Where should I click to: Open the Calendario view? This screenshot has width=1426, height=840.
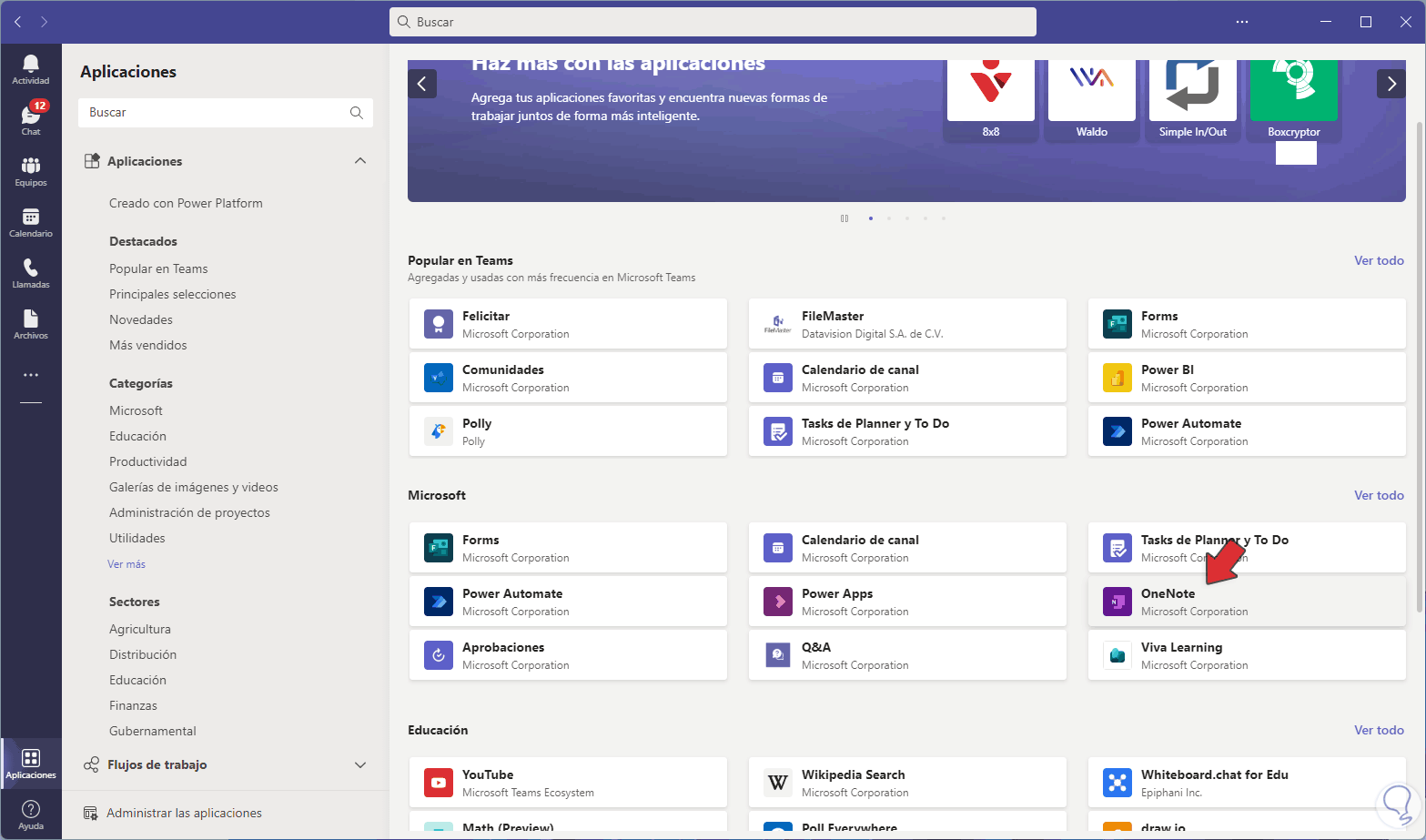31,221
